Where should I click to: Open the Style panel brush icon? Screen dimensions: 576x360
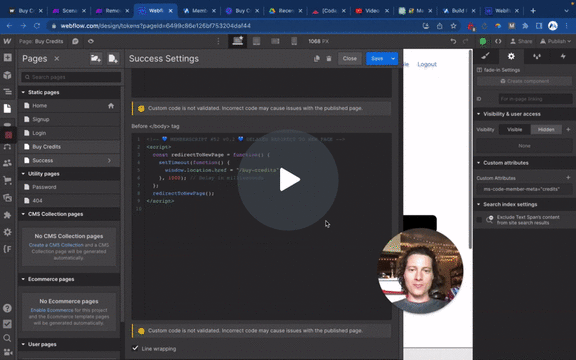tap(486, 56)
